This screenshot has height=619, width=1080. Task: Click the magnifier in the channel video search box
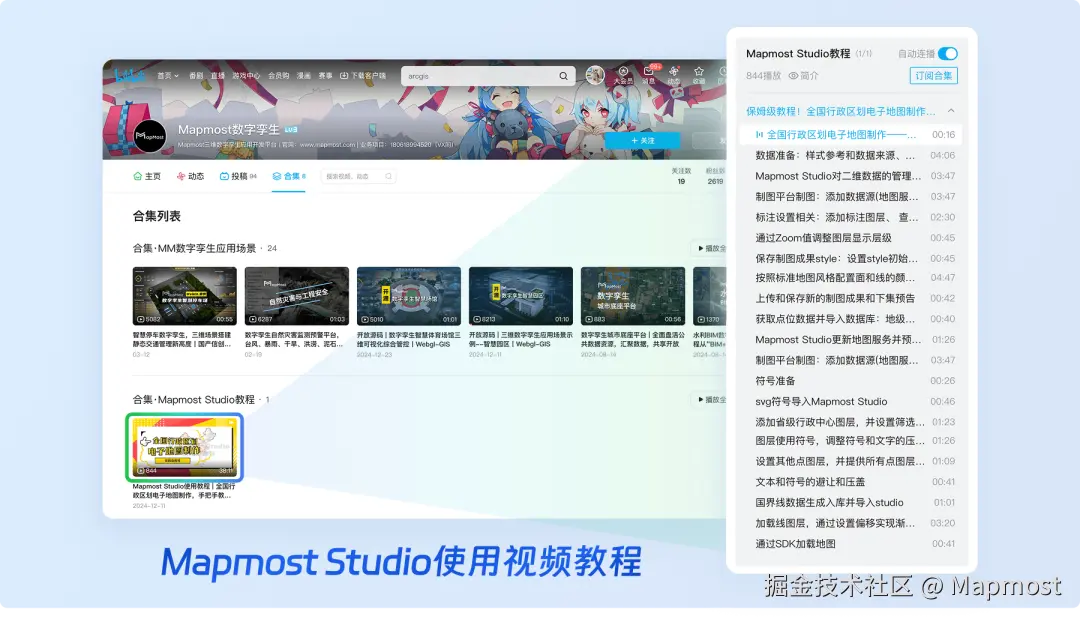click(388, 176)
